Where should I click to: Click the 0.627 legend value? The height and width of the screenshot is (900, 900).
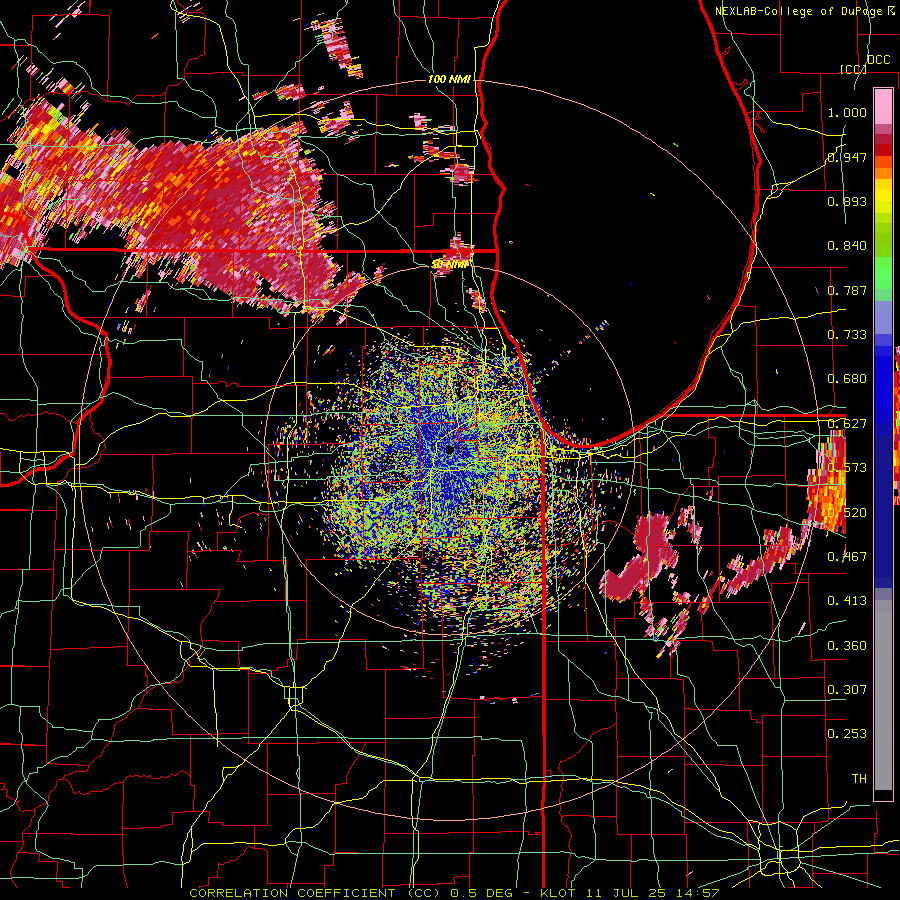tap(847, 424)
